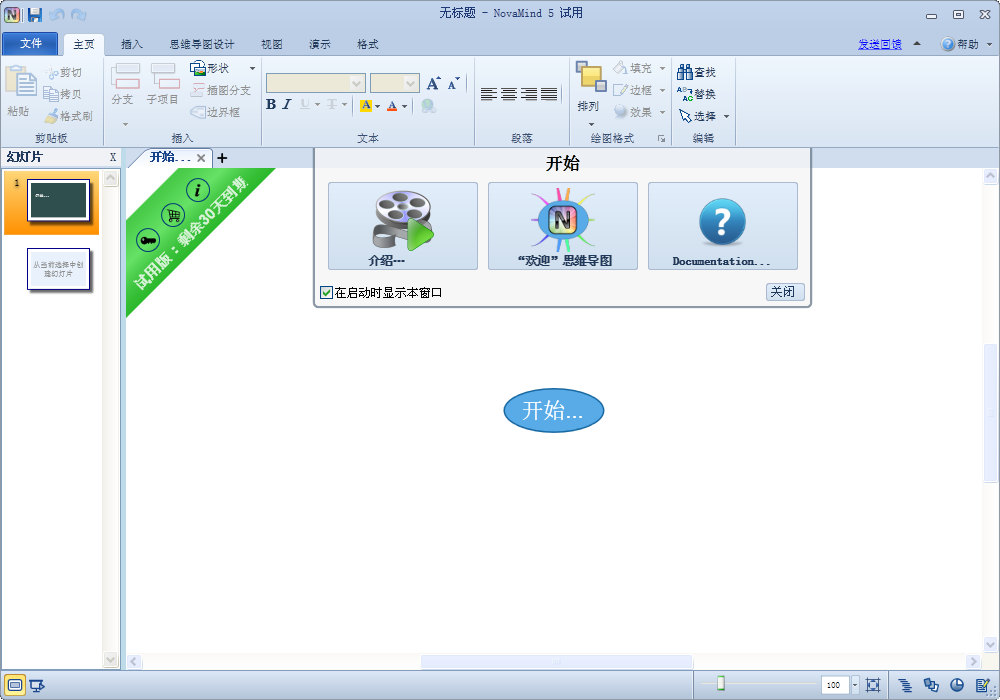Viewport: 1000px width, 700px height.
Task: Click the Redo arrow in quick access bar
Action: click(78, 14)
